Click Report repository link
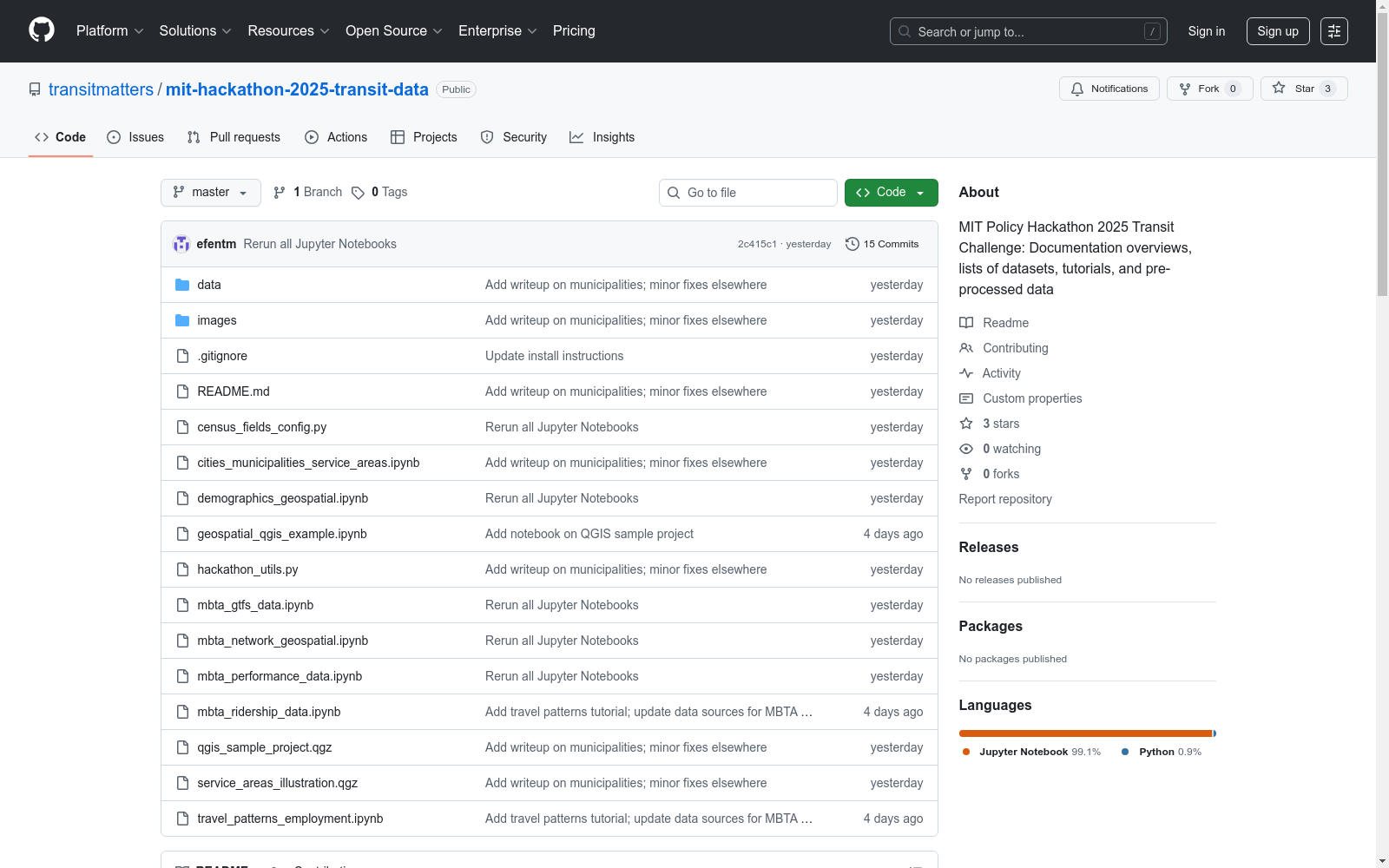 1005,499
